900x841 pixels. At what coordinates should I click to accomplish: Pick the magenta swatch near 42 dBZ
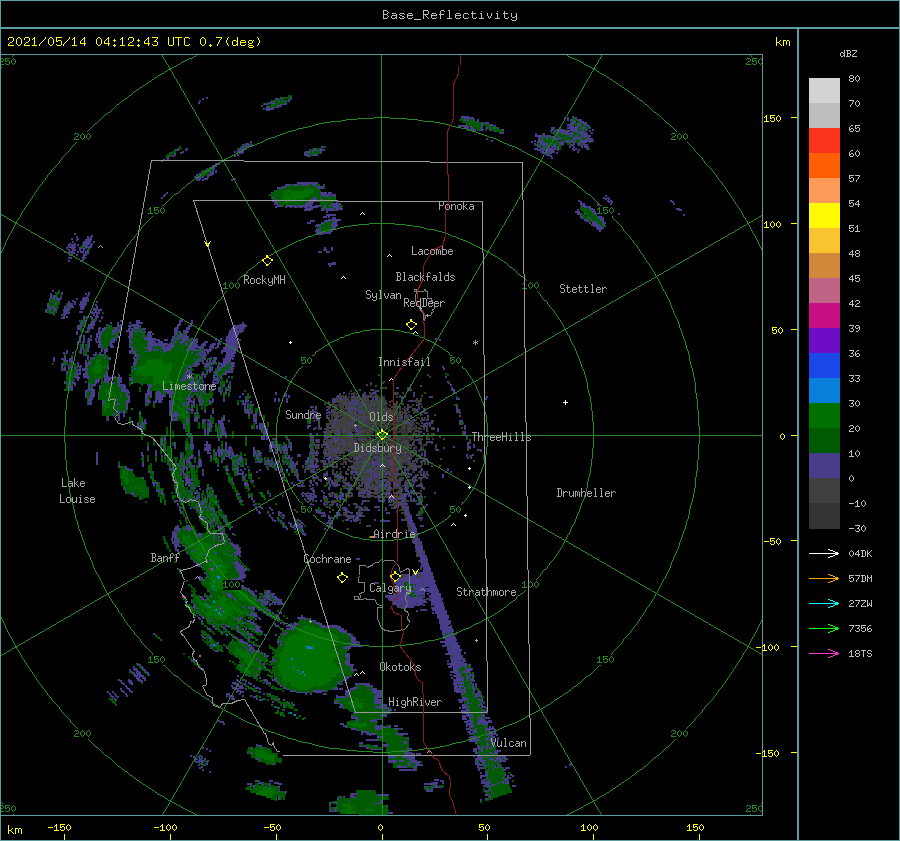click(824, 316)
